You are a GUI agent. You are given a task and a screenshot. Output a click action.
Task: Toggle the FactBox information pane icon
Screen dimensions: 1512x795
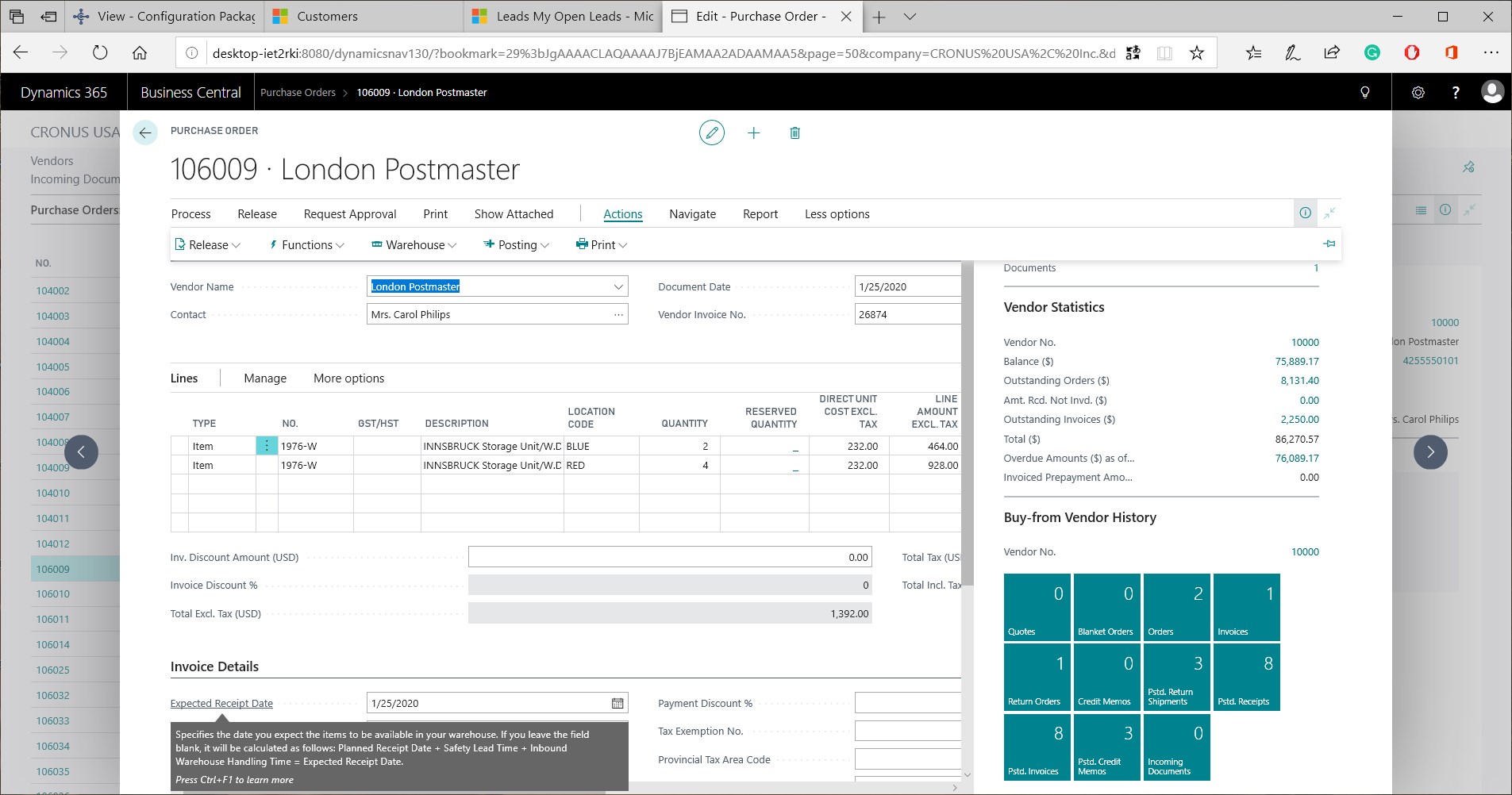(1305, 213)
